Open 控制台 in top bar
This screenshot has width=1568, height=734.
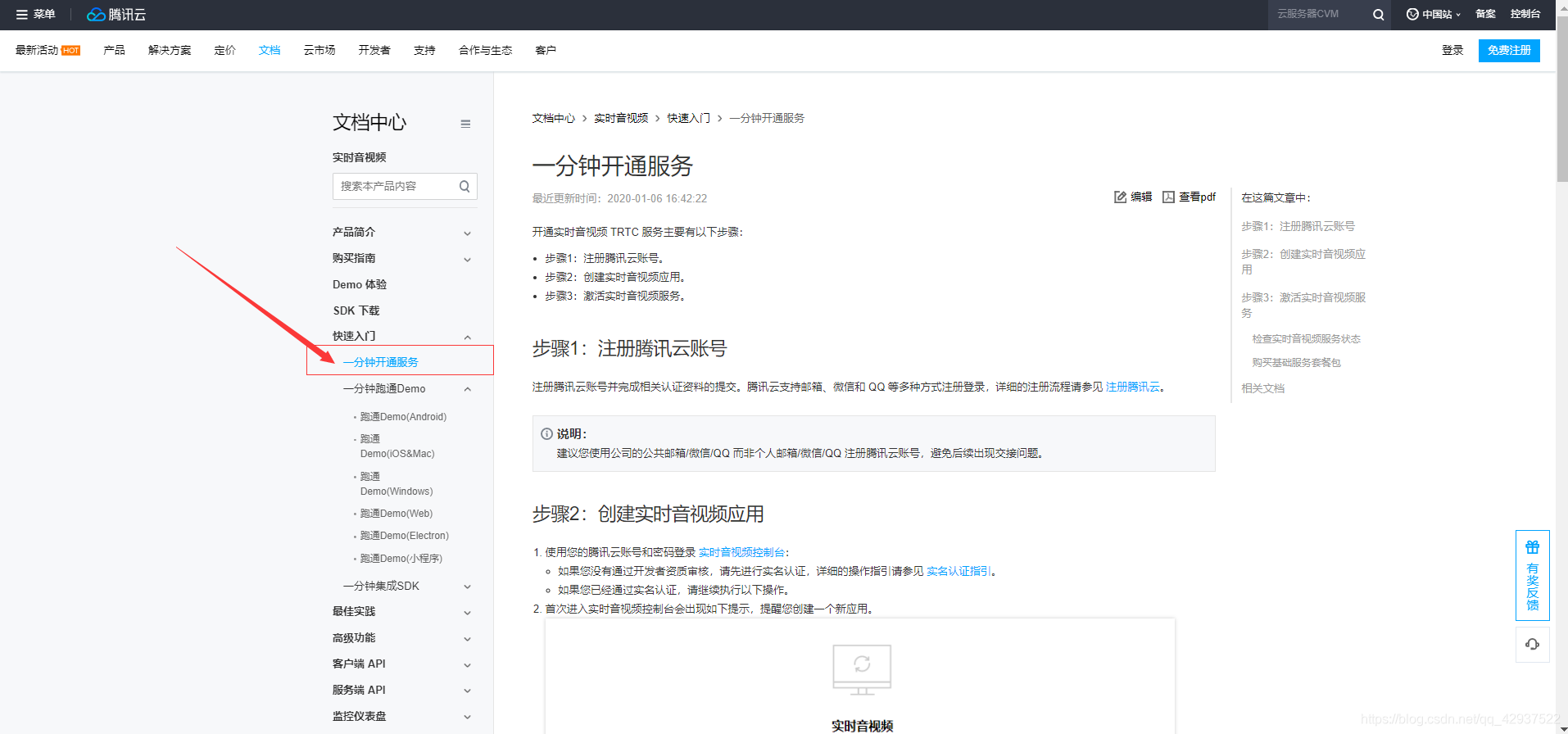pyautogui.click(x=1525, y=14)
